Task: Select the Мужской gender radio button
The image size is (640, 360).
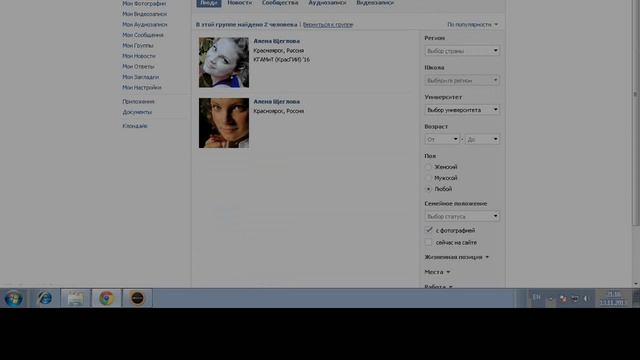Action: [428, 178]
